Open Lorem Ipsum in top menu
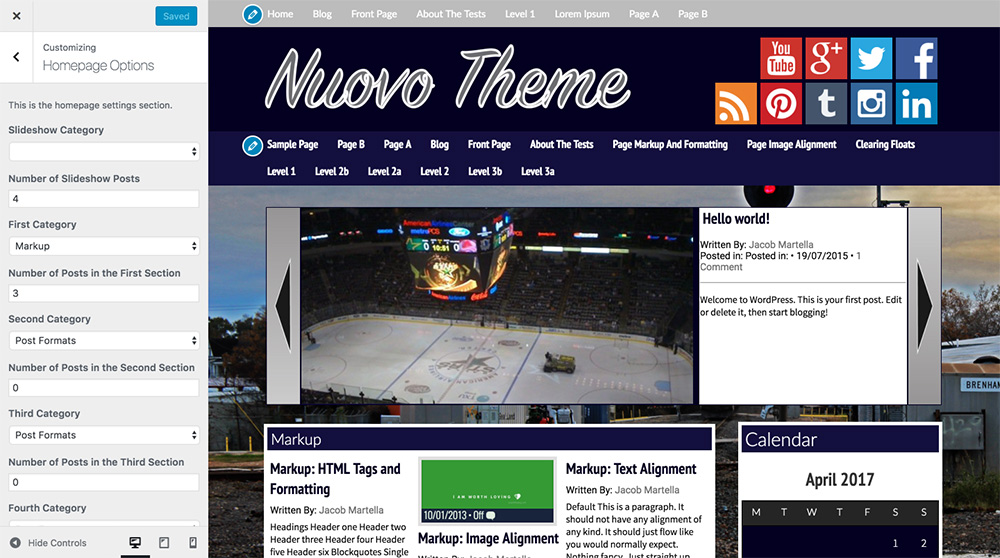Viewport: 1000px width, 558px height. point(582,14)
